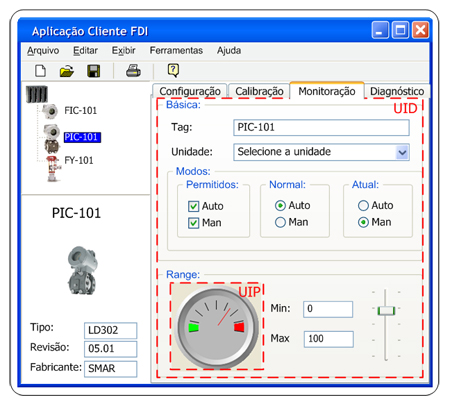Switch to the Diagnóstico tab

(397, 91)
